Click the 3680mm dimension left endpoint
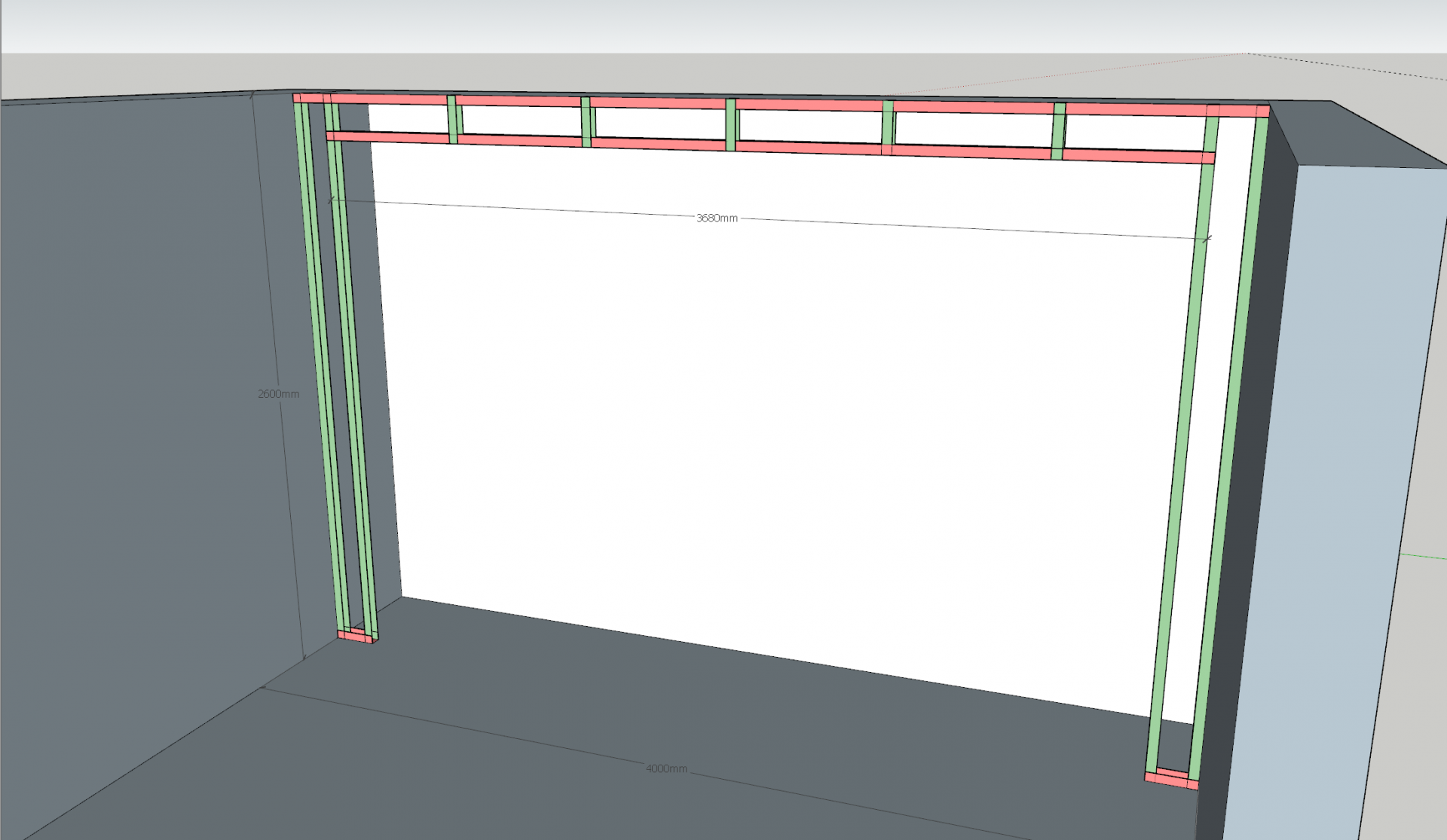 tap(332, 200)
